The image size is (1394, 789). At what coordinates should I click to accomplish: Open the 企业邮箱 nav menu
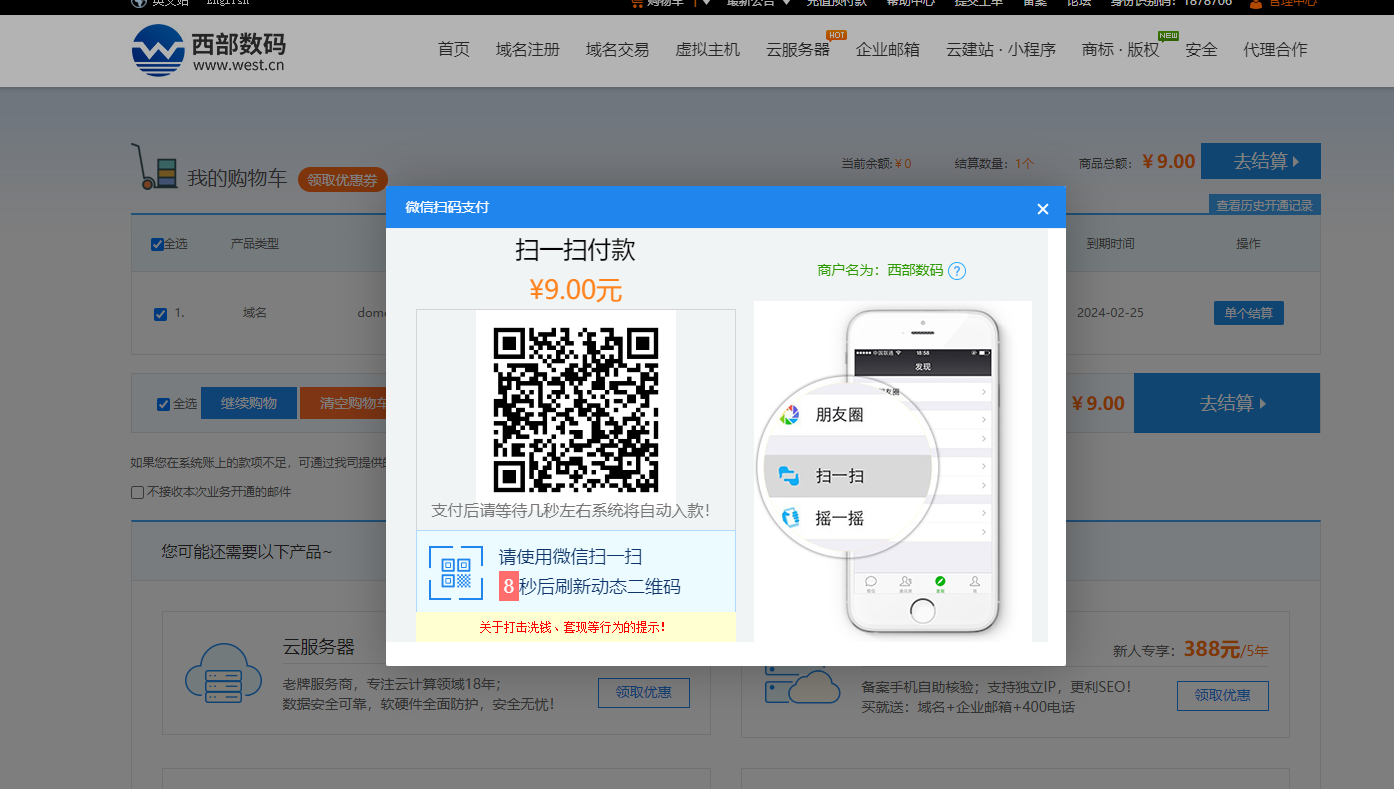coord(888,50)
